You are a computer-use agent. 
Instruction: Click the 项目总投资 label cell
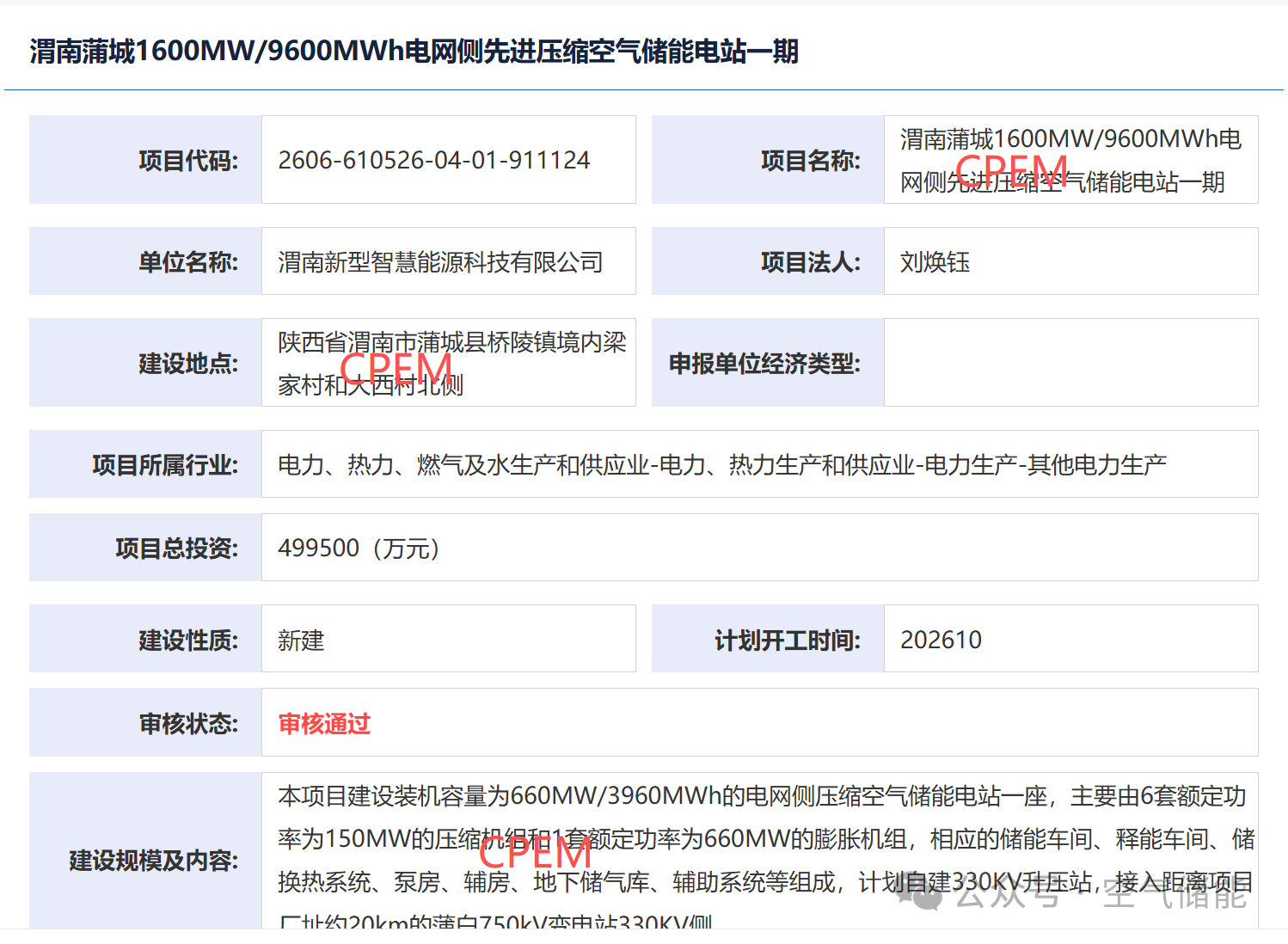click(145, 548)
